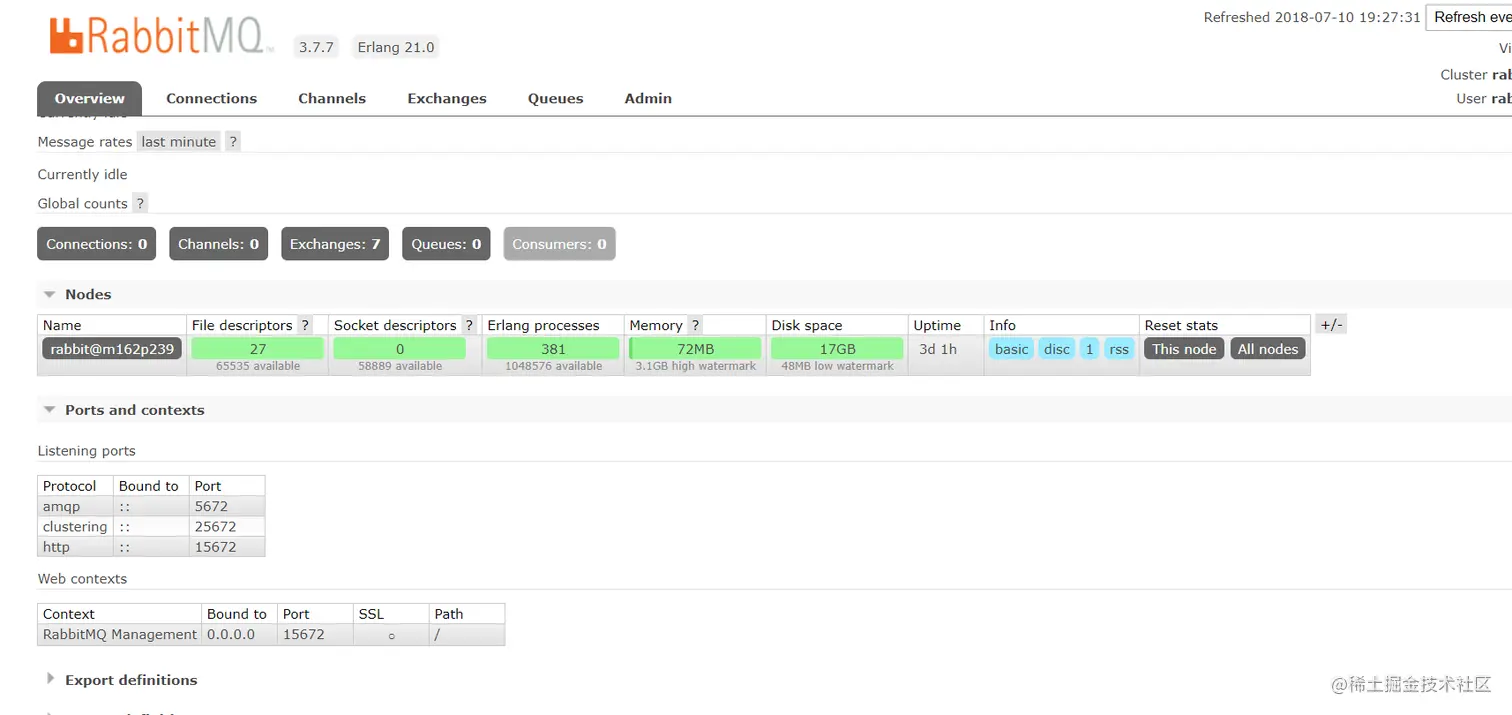Image resolution: width=1512 pixels, height=715 pixels.
Task: Click the '3.1GB high watermark' text
Action: tap(696, 366)
